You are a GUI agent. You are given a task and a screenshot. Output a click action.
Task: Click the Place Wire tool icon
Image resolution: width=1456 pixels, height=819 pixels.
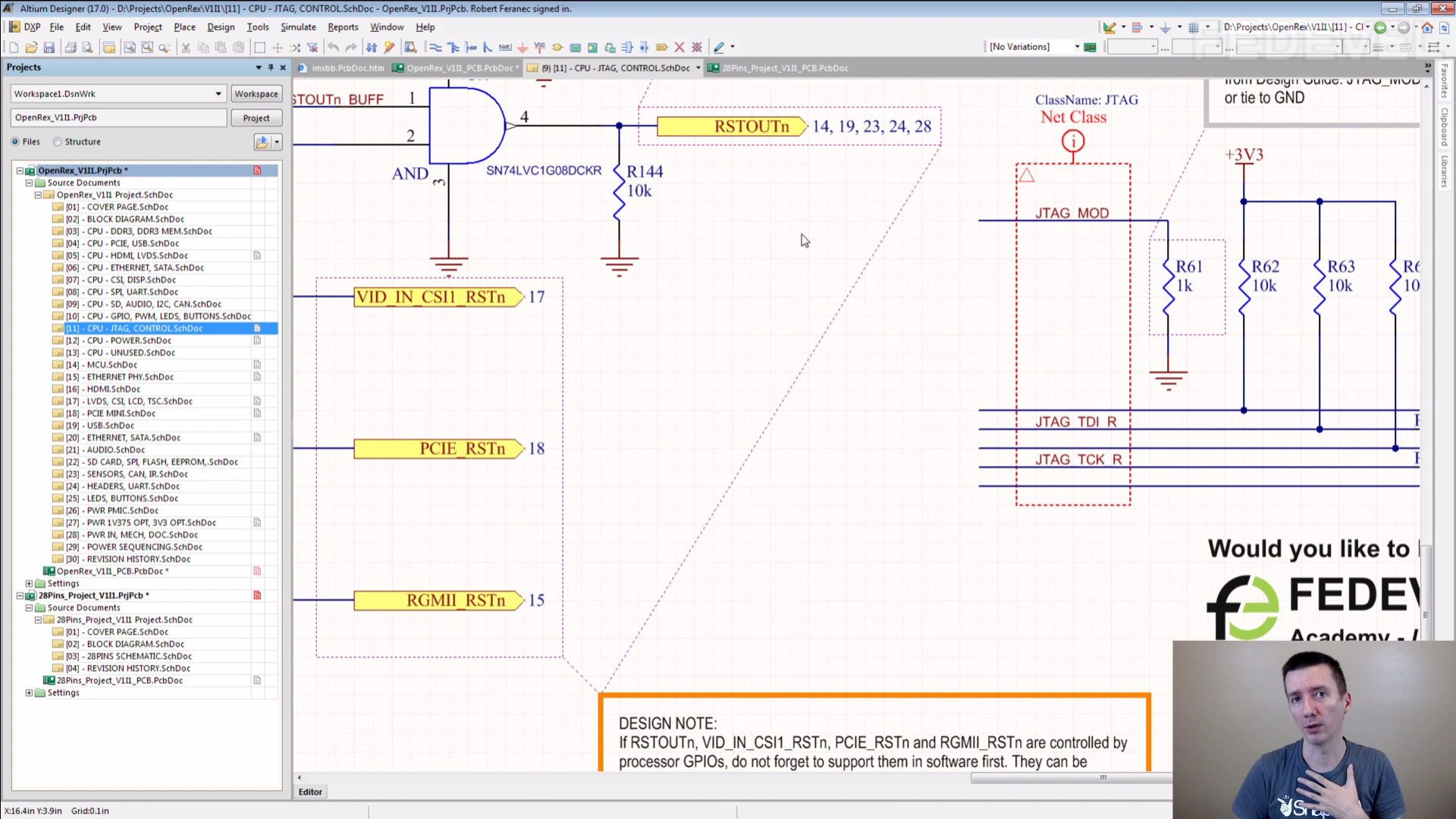click(435, 47)
